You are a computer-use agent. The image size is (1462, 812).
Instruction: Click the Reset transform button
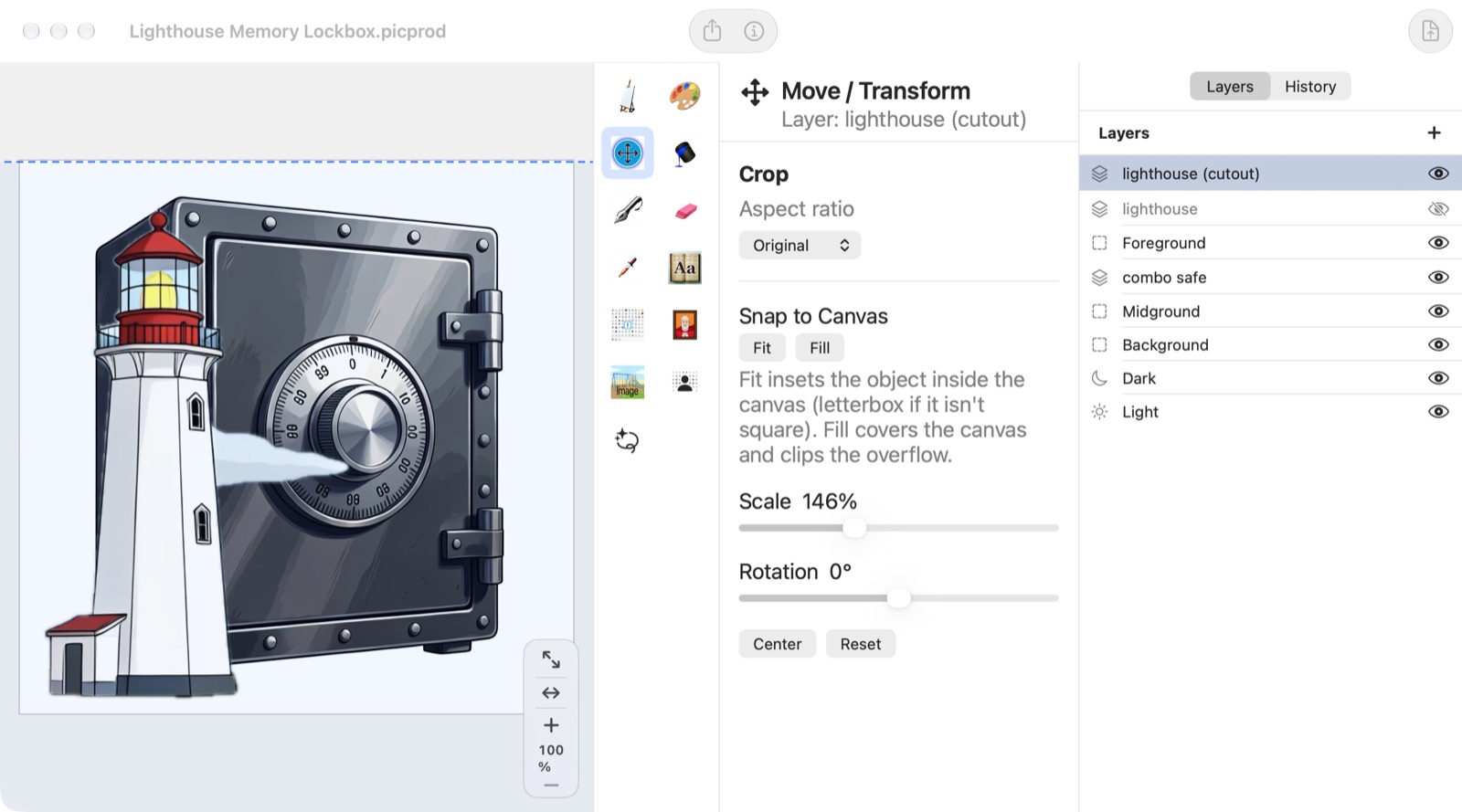click(861, 644)
